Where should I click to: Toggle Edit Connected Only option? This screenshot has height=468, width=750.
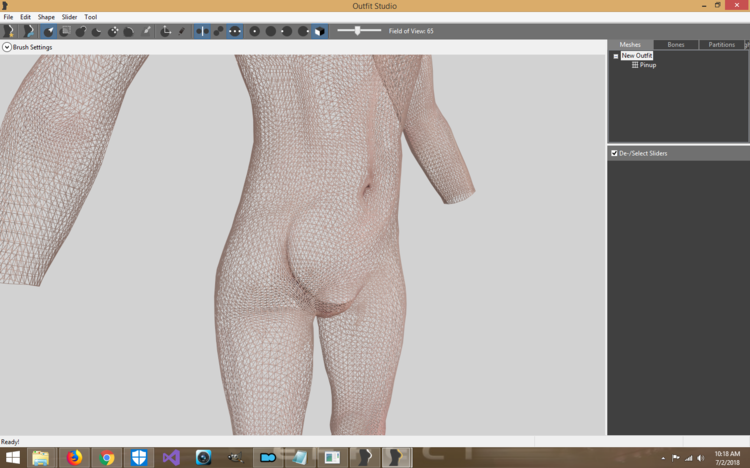pyautogui.click(x=219, y=31)
